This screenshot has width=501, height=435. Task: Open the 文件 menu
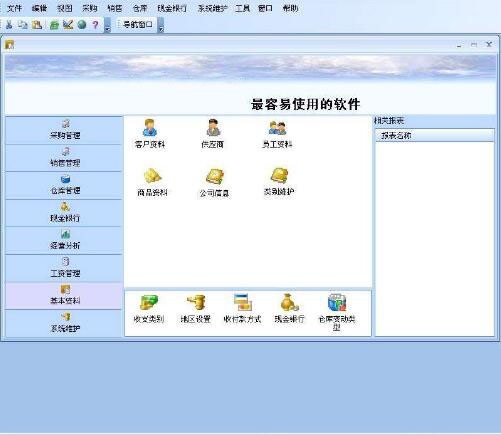tap(14, 8)
